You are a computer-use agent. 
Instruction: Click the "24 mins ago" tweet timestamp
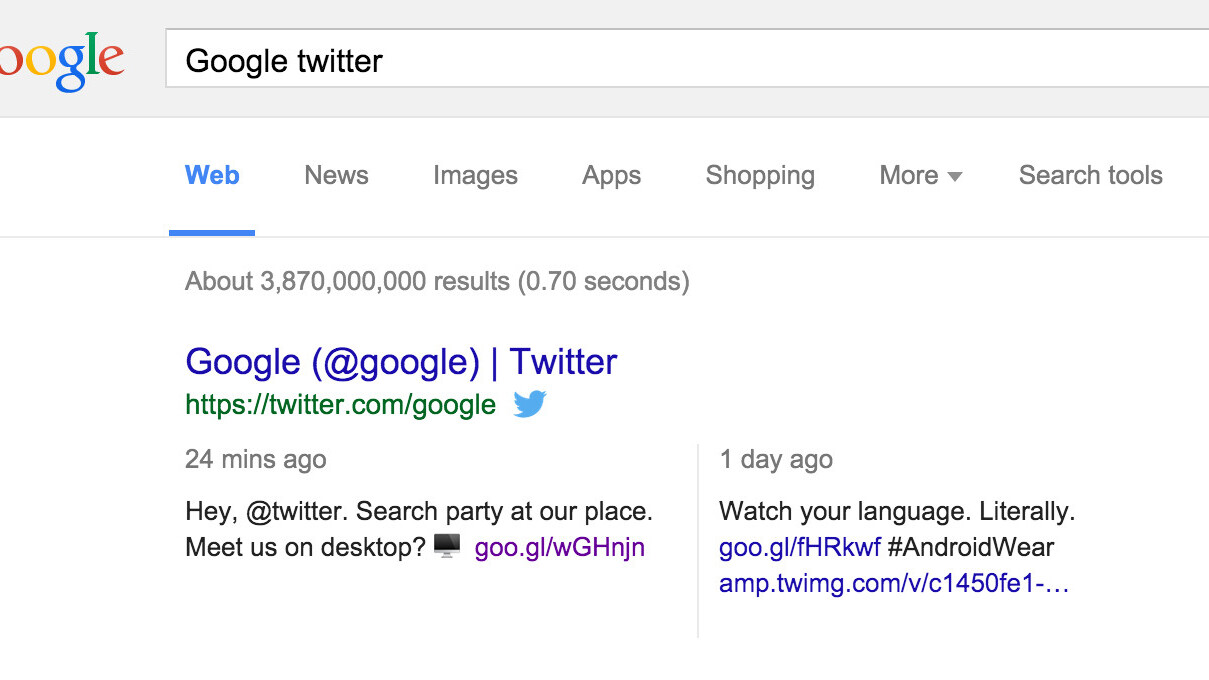coord(255,459)
